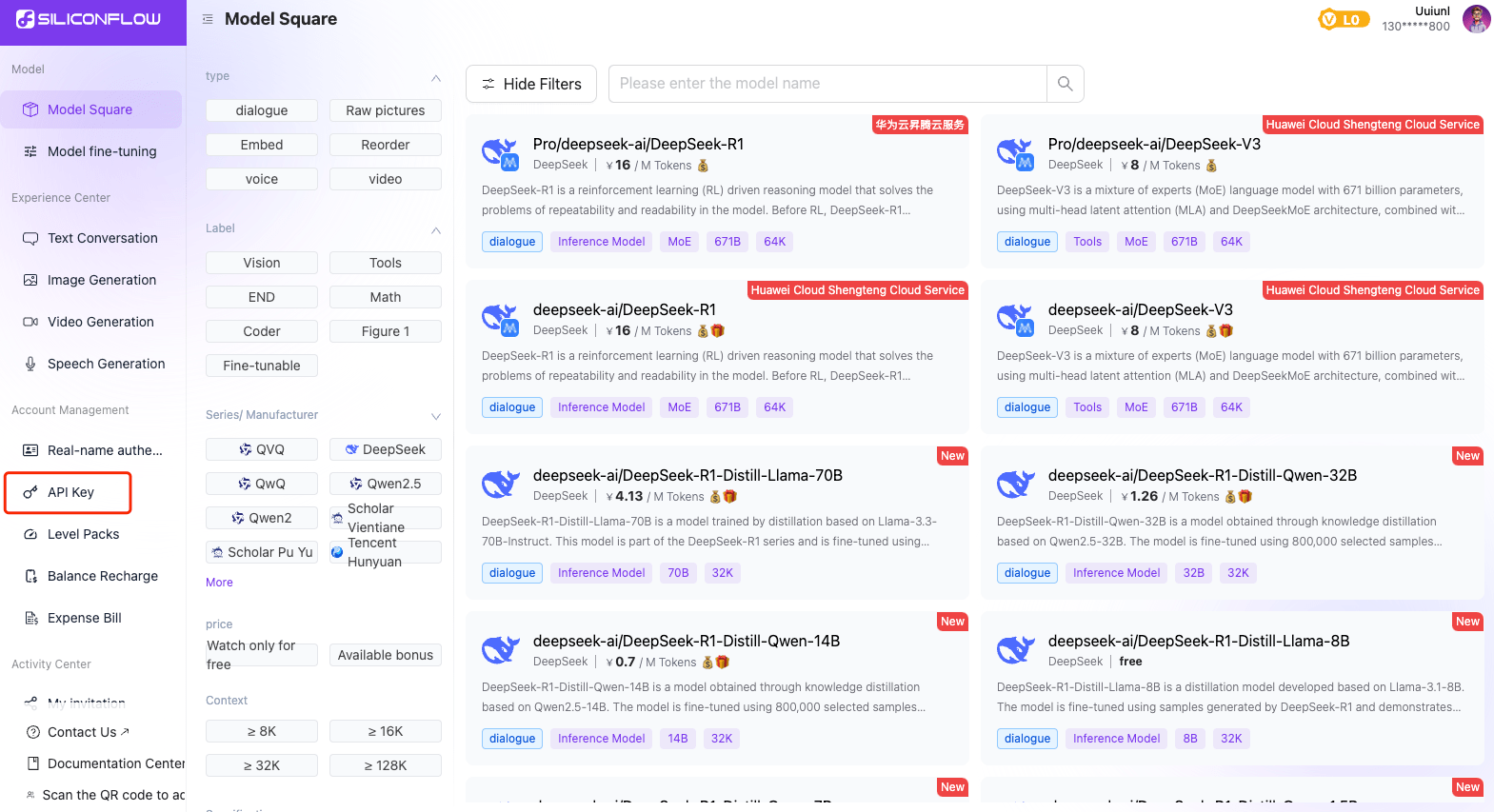Toggle the dialogue type filter
This screenshot has width=1494, height=812.
262,110
